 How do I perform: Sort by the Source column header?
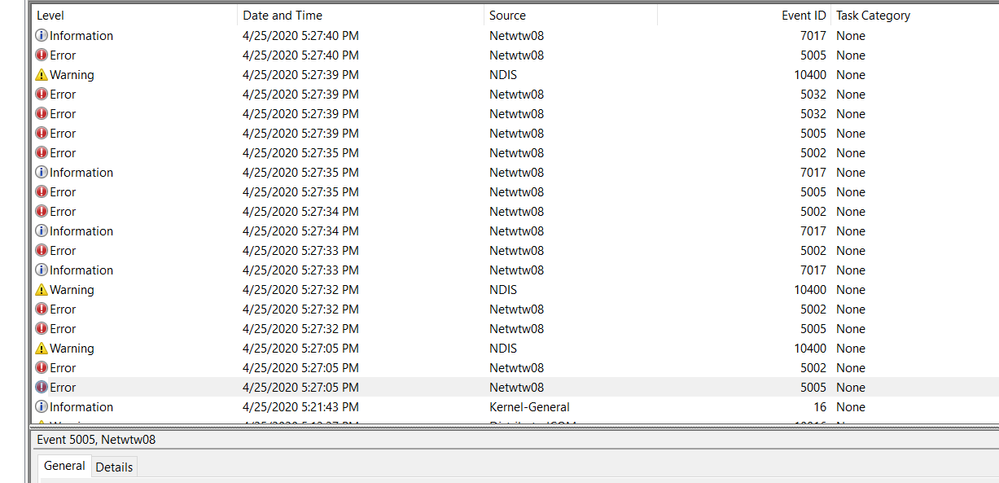pos(570,15)
